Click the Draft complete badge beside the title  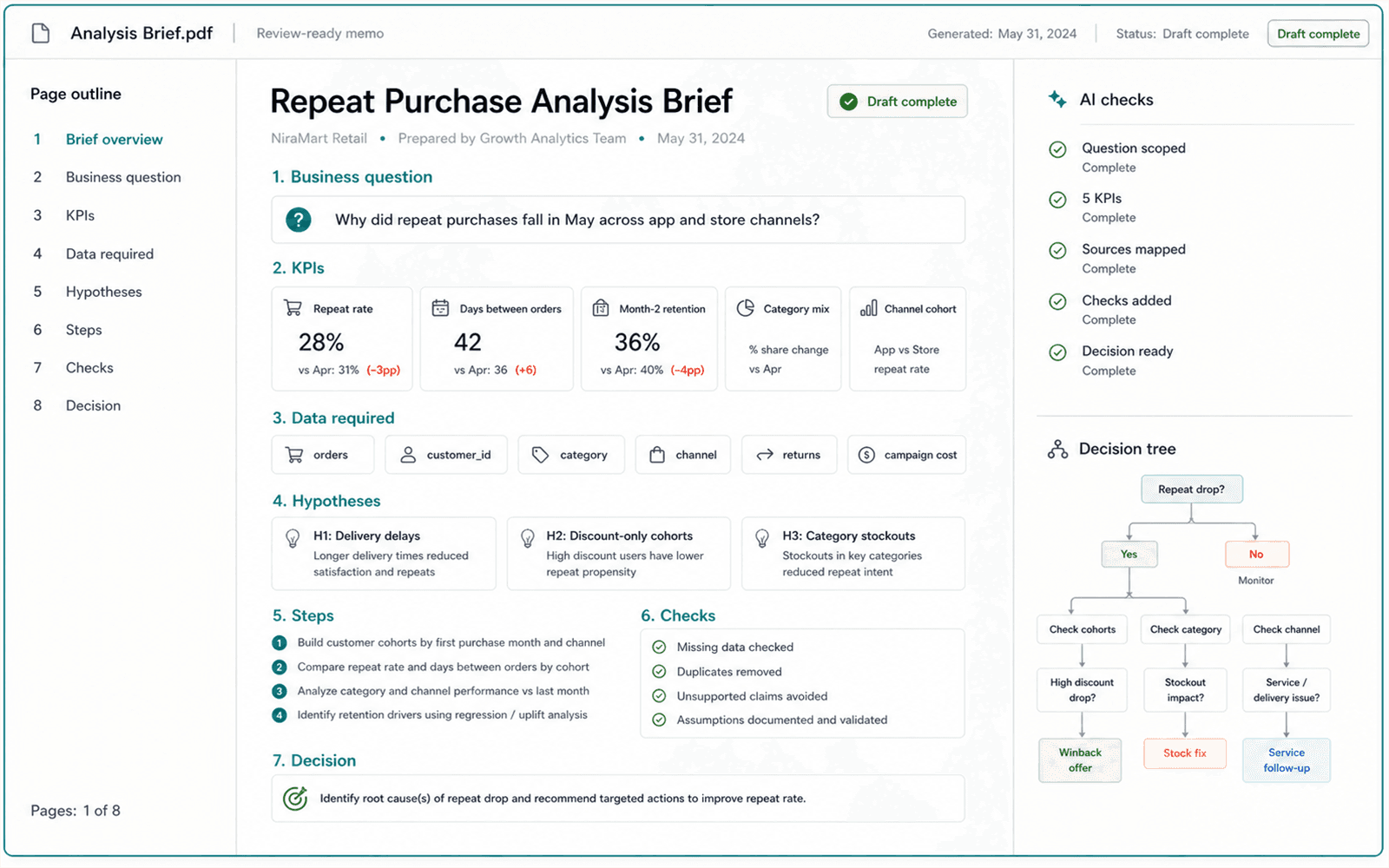(x=897, y=102)
